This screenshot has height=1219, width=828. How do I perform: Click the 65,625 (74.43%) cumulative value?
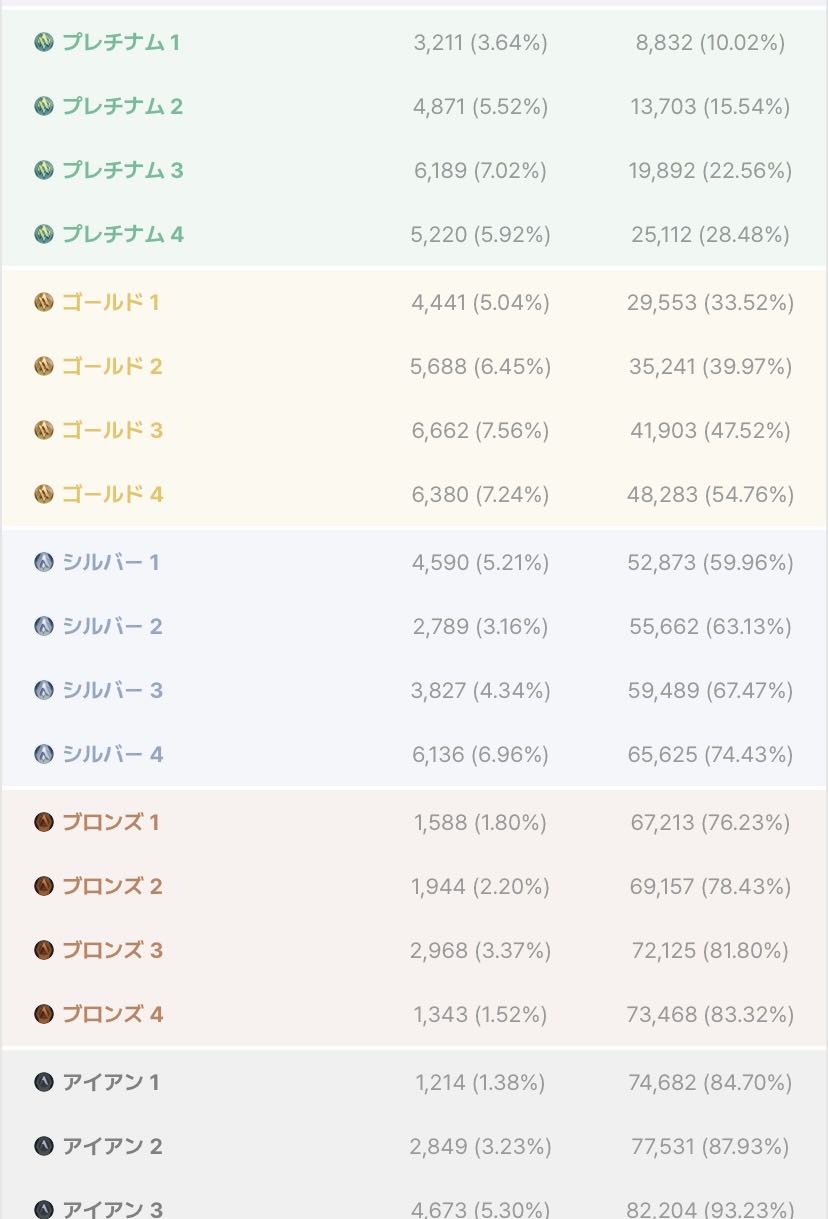pyautogui.click(x=710, y=754)
